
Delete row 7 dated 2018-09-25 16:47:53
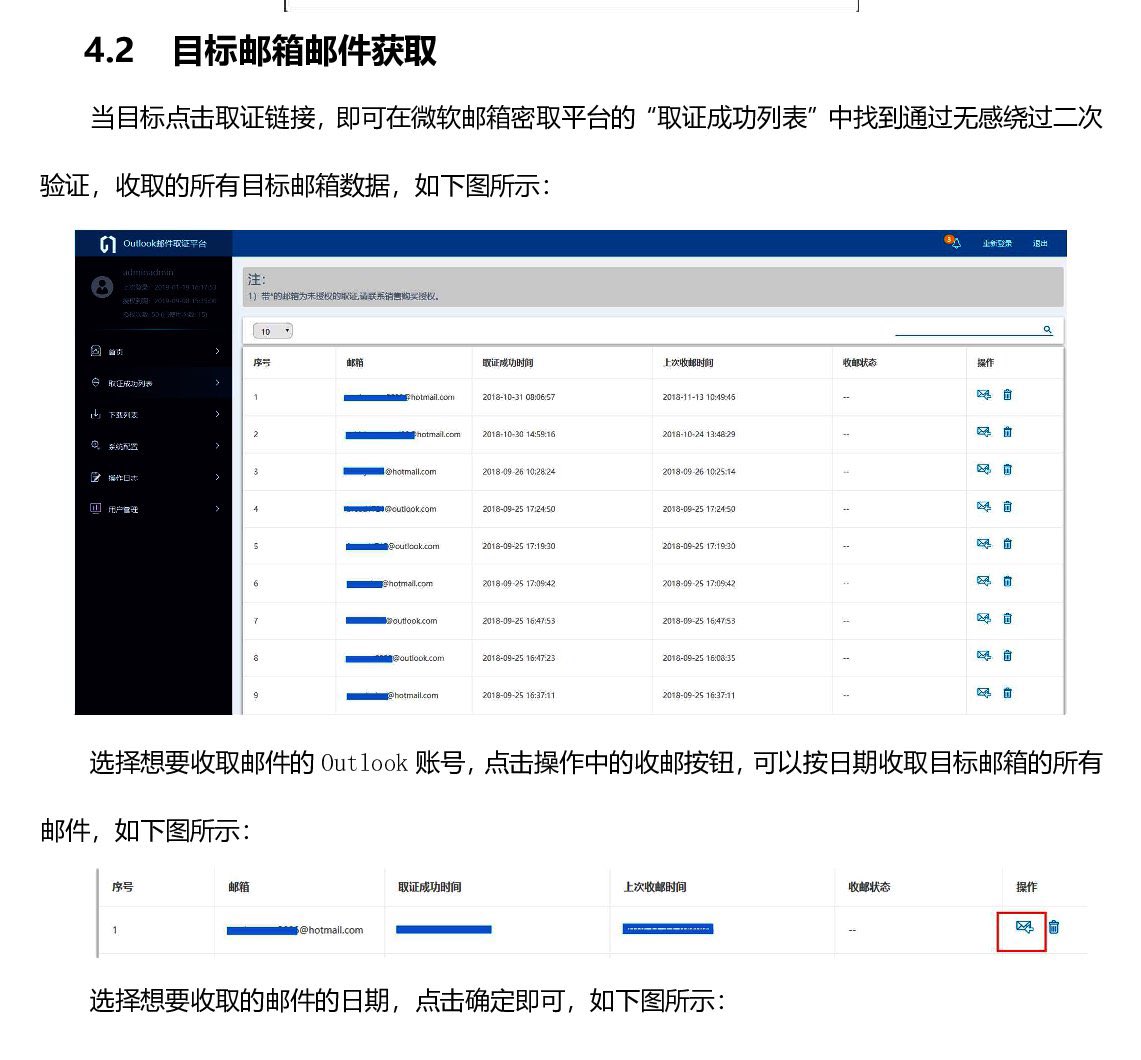(1007, 618)
